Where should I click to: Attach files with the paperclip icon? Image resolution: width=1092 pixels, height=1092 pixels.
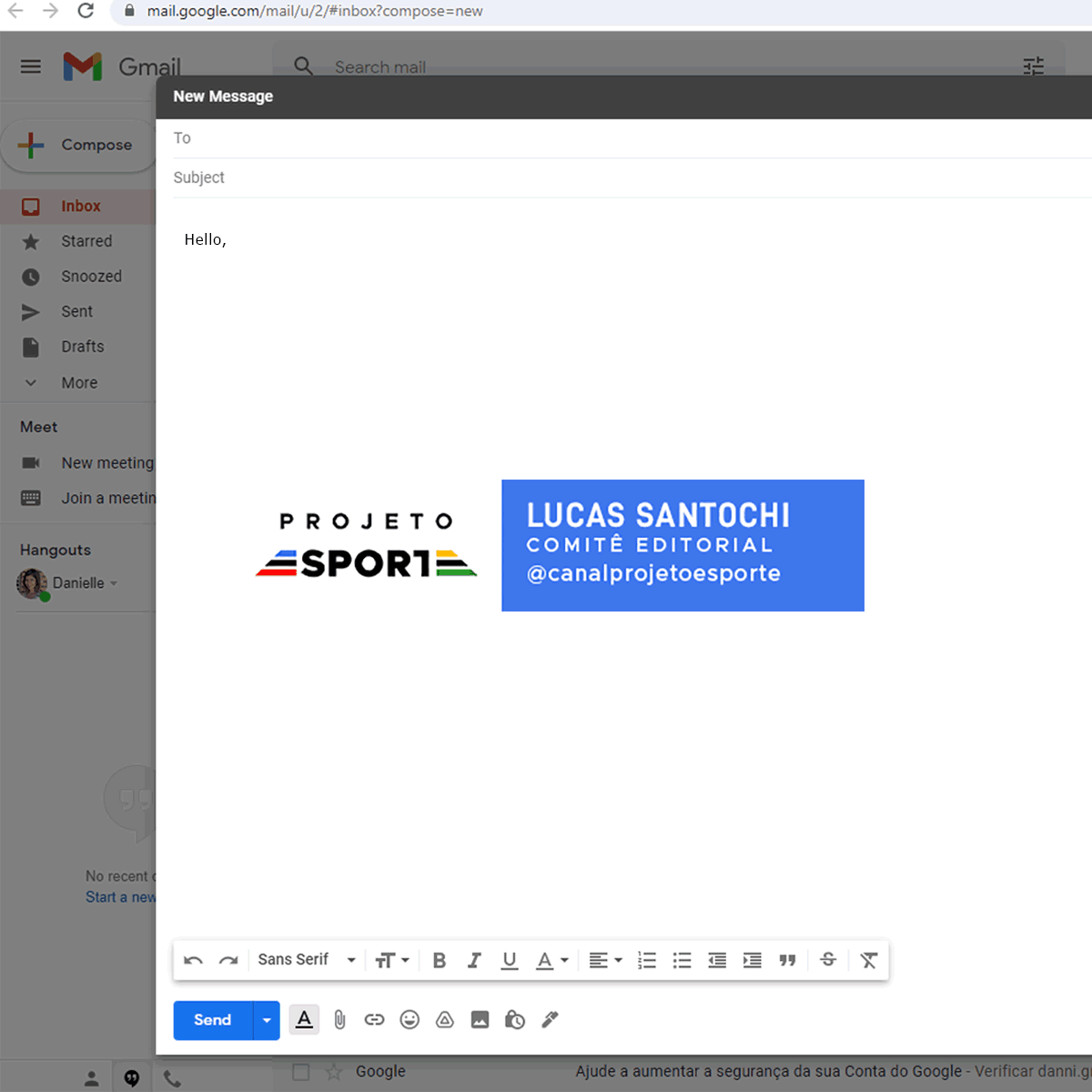tap(339, 1020)
